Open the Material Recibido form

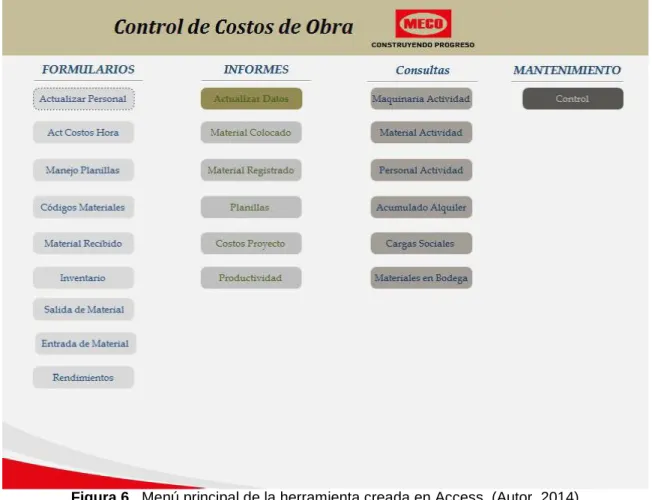pos(83,243)
